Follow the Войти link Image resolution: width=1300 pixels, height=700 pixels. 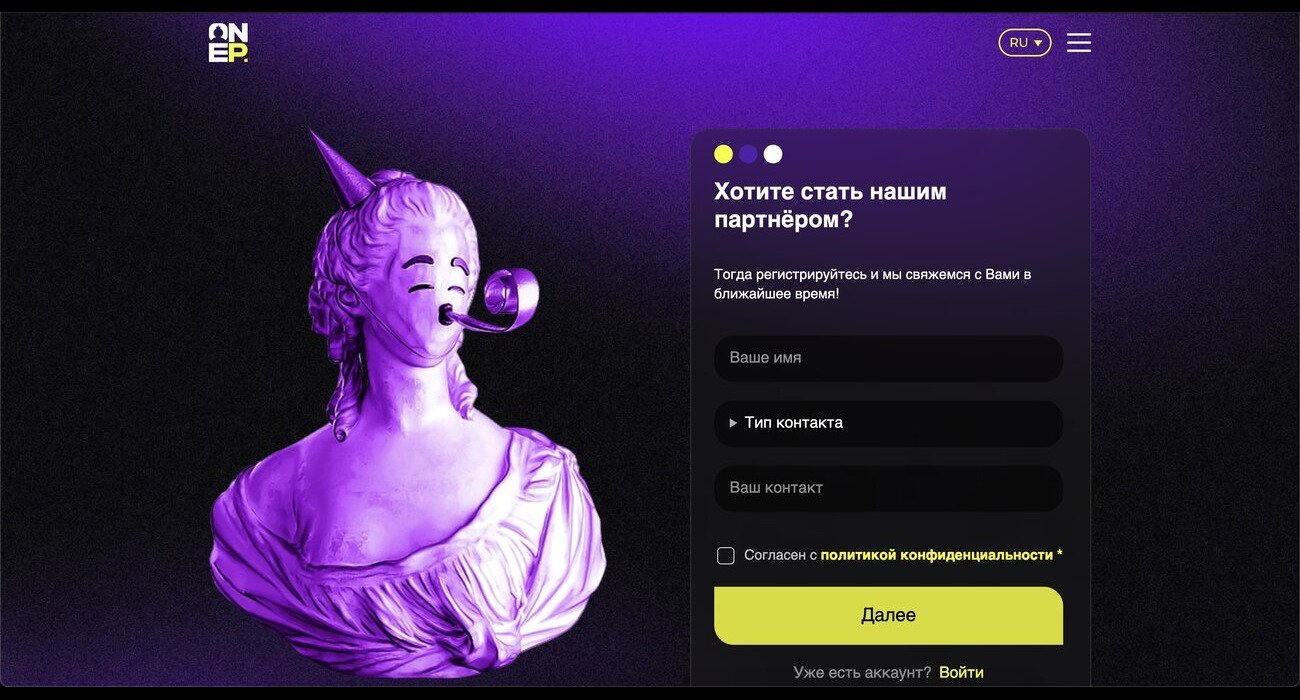click(x=961, y=672)
